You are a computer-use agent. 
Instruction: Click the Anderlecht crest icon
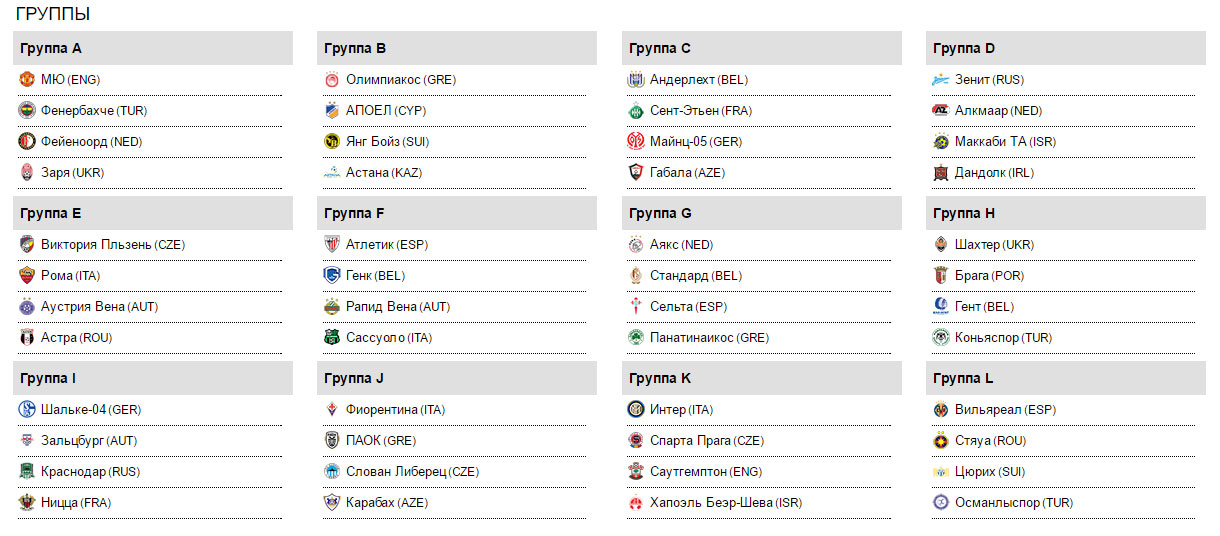point(635,80)
